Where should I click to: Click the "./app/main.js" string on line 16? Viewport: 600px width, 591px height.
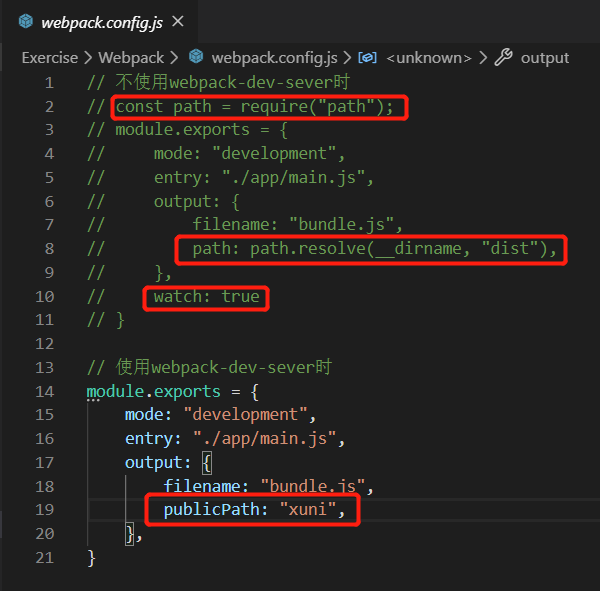[264, 439]
